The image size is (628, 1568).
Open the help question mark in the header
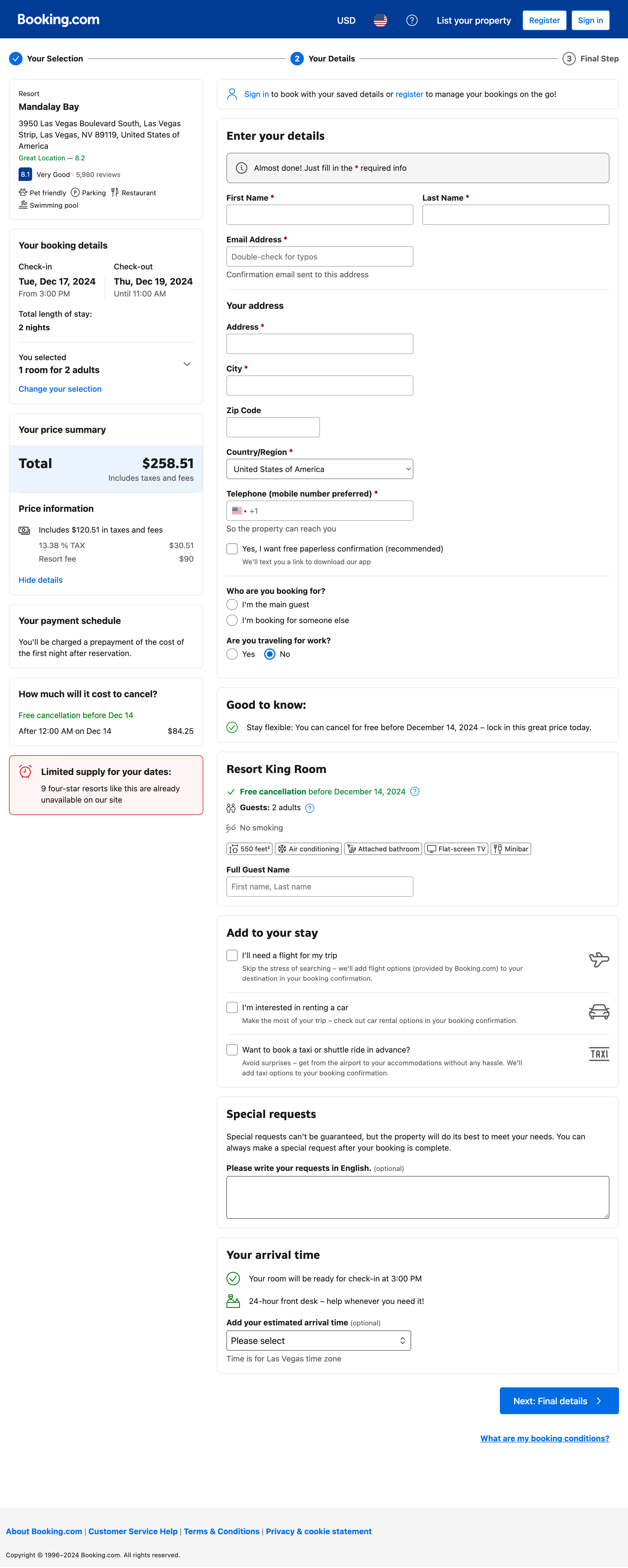pyautogui.click(x=412, y=20)
